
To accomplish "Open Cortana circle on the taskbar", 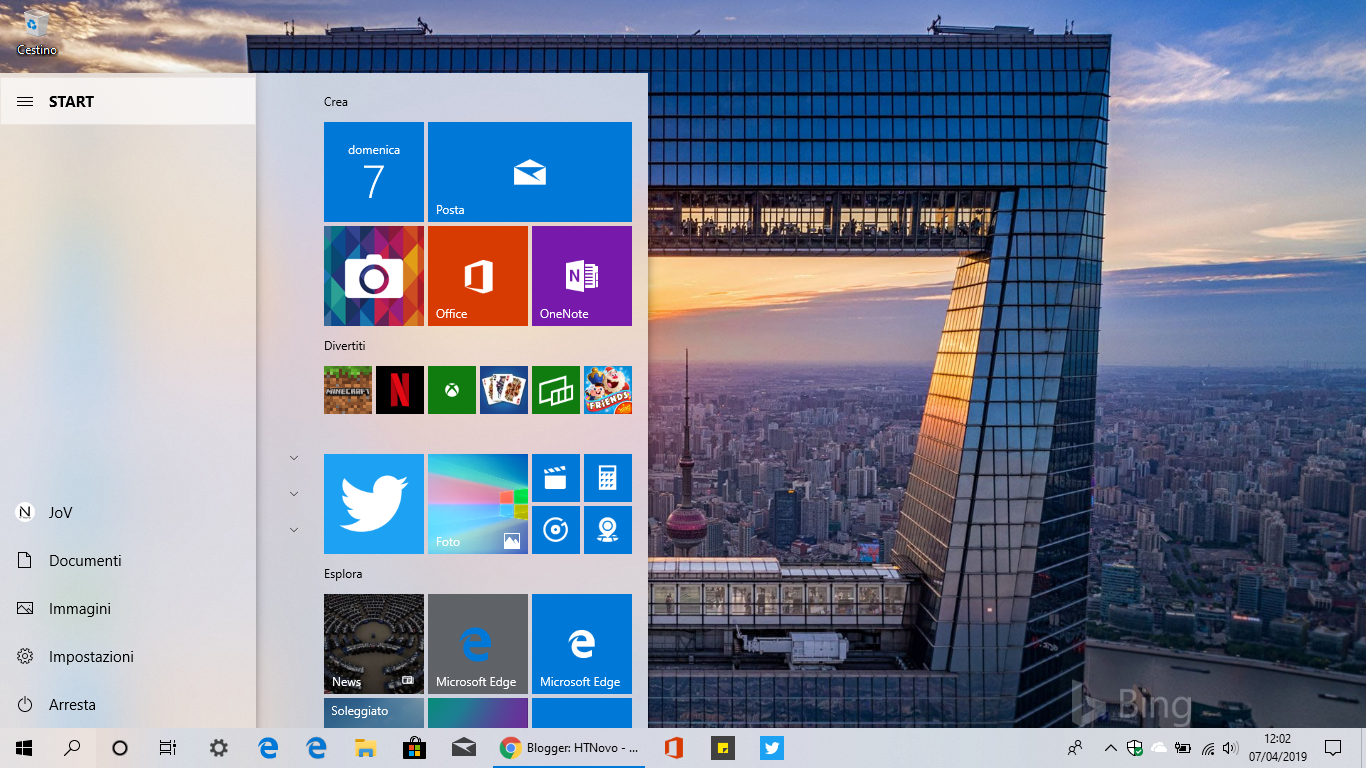I will tap(120, 748).
